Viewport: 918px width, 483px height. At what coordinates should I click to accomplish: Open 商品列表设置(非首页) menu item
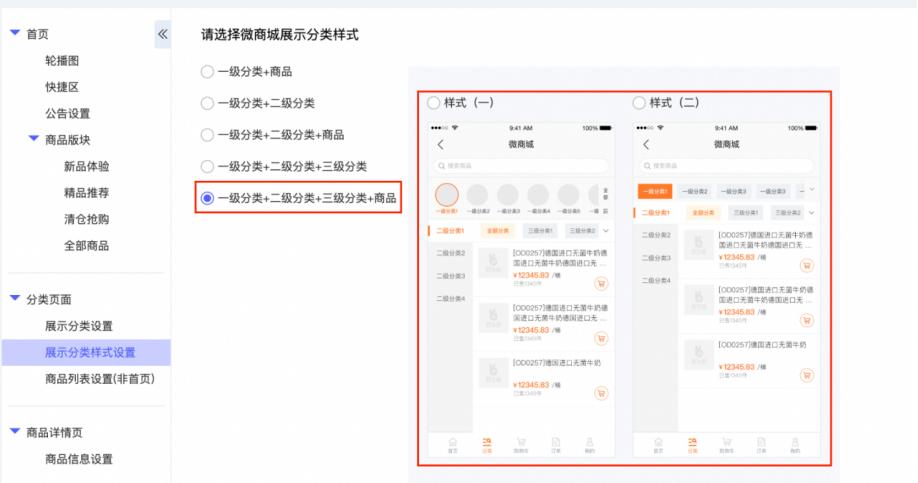(99, 379)
